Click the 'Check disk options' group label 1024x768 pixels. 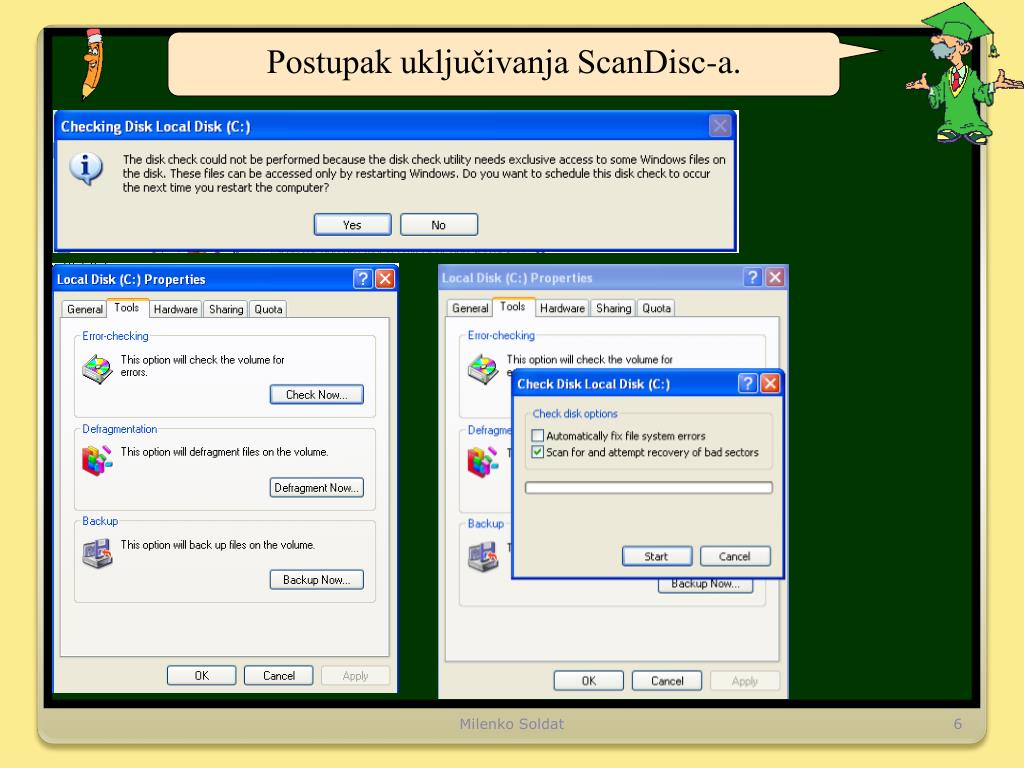pyautogui.click(x=575, y=413)
